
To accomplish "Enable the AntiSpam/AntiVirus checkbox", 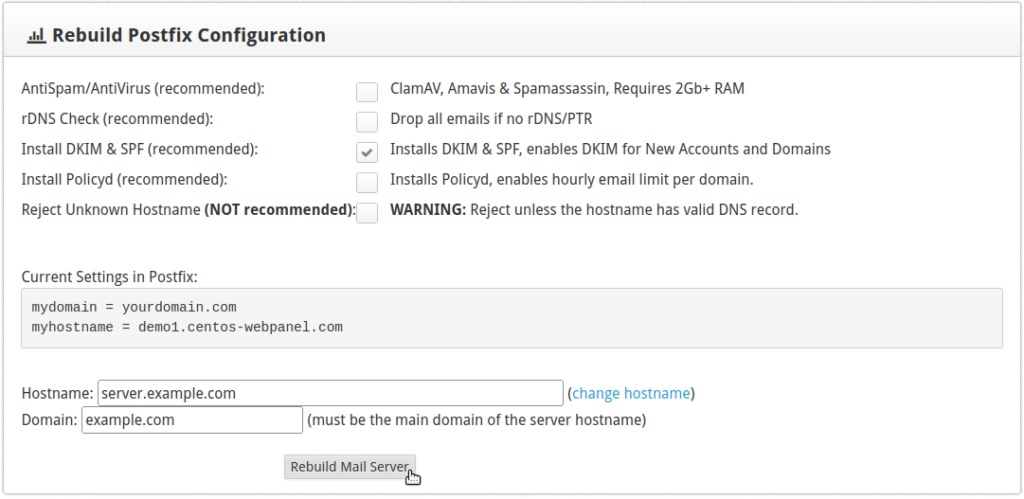I will tap(367, 92).
